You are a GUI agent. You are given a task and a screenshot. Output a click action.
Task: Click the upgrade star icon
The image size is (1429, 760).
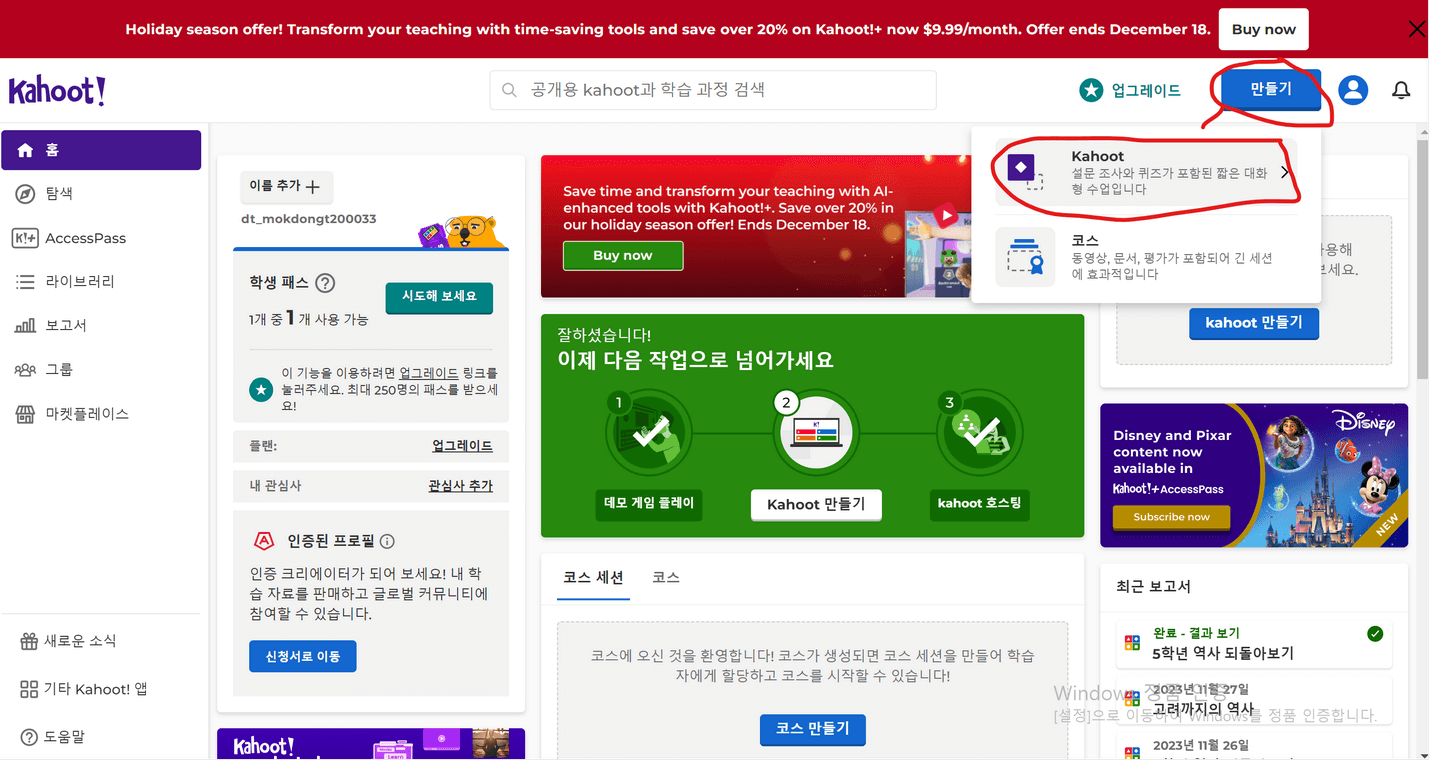[1090, 90]
